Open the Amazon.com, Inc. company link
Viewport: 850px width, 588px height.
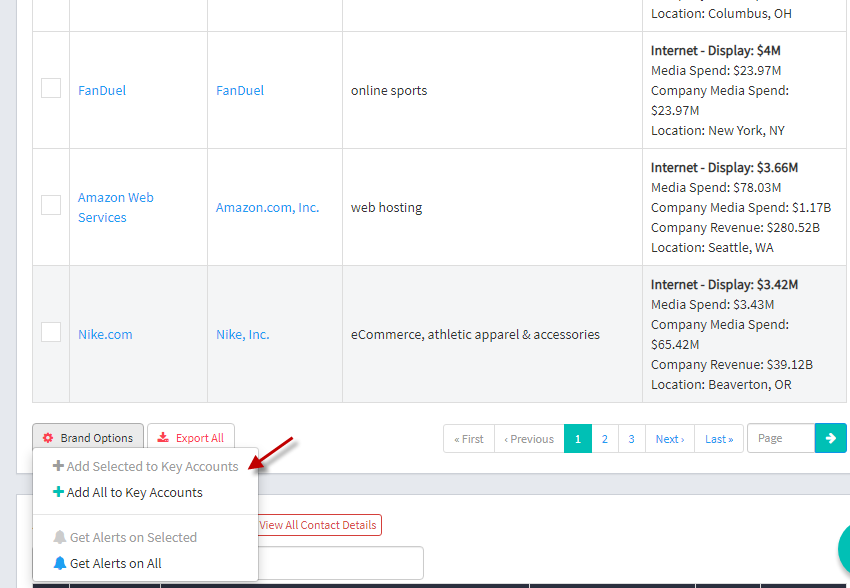(x=268, y=208)
